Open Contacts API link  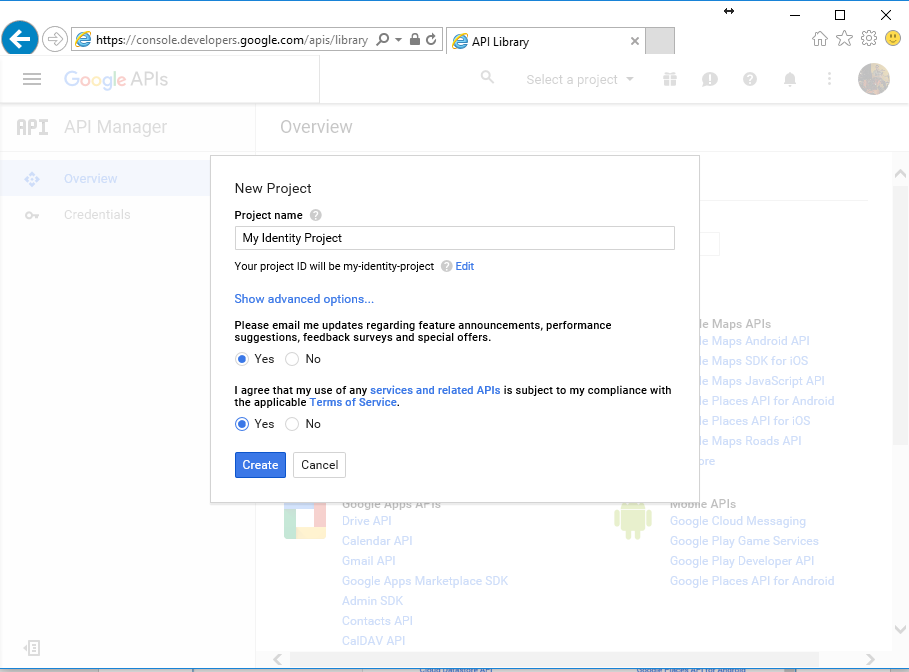point(377,621)
